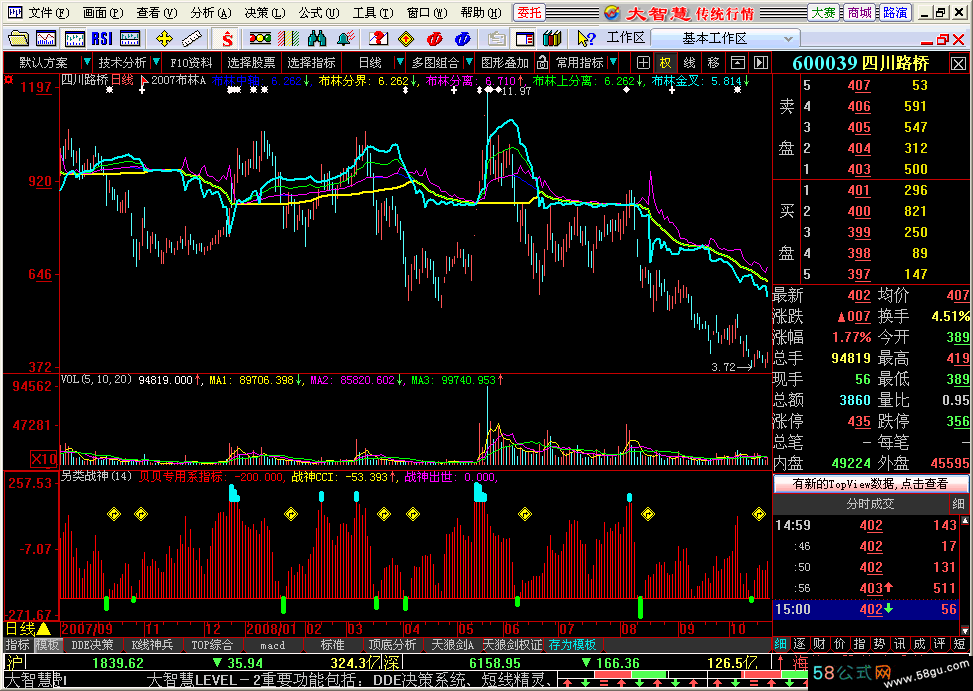Click the 选择指标 button

coord(311,63)
